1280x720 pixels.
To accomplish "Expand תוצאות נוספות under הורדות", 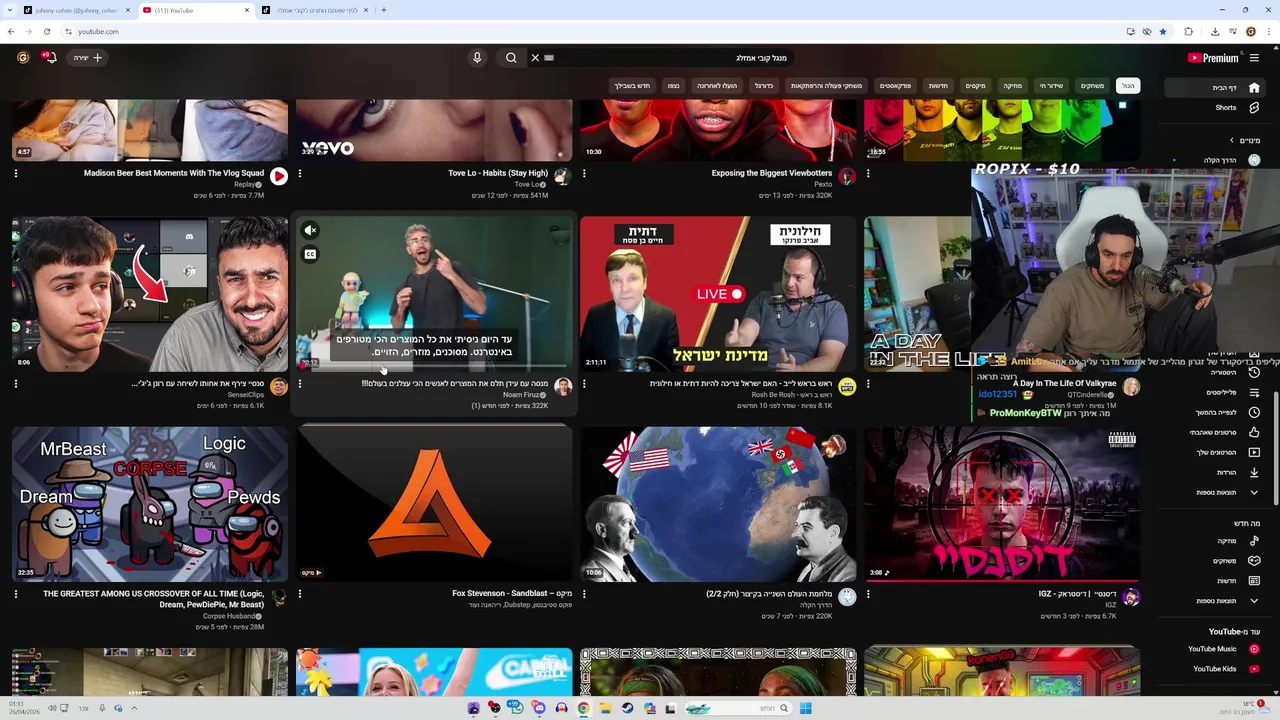I will pos(1216,492).
